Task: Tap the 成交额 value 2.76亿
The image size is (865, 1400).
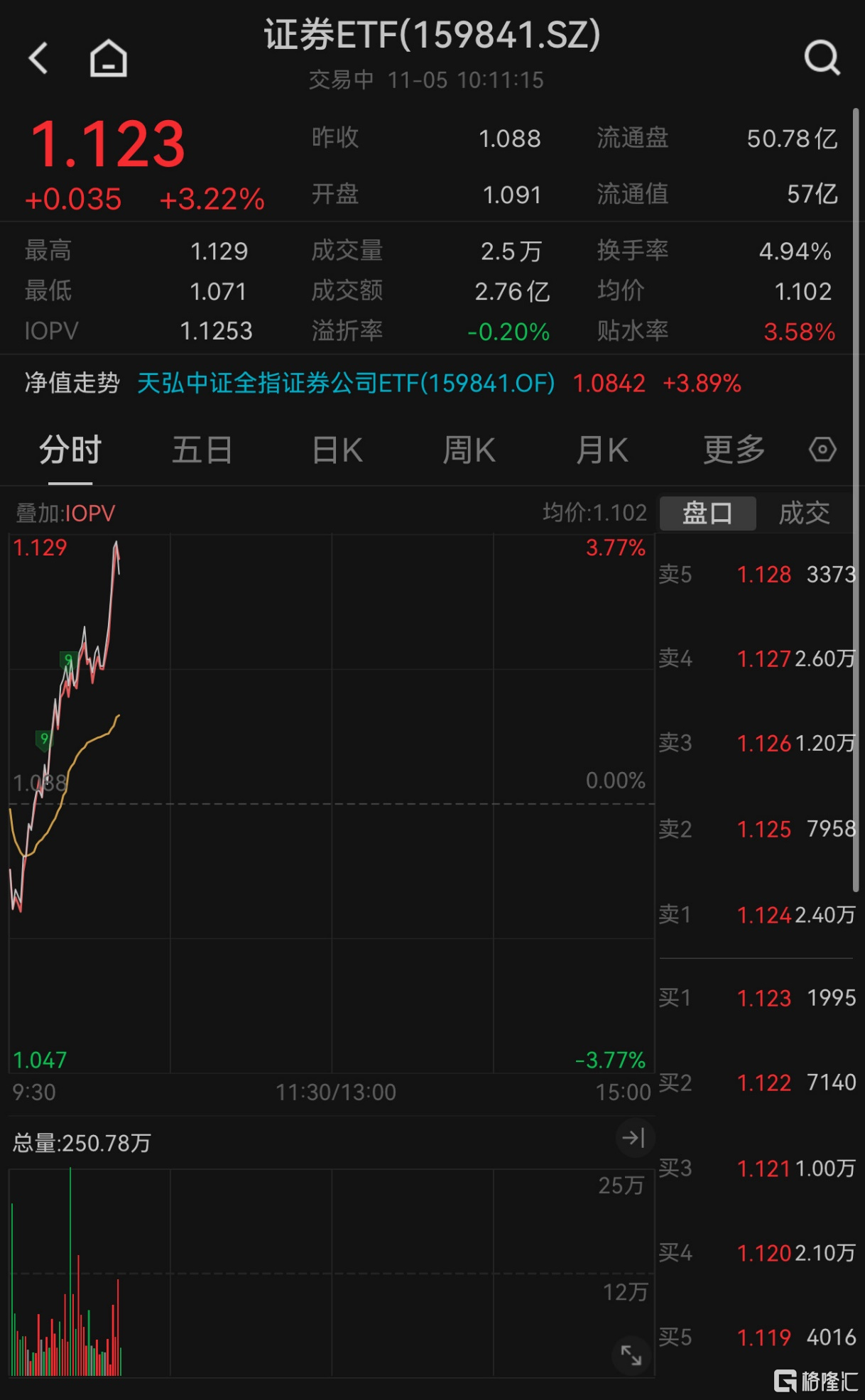Action: tap(512, 291)
